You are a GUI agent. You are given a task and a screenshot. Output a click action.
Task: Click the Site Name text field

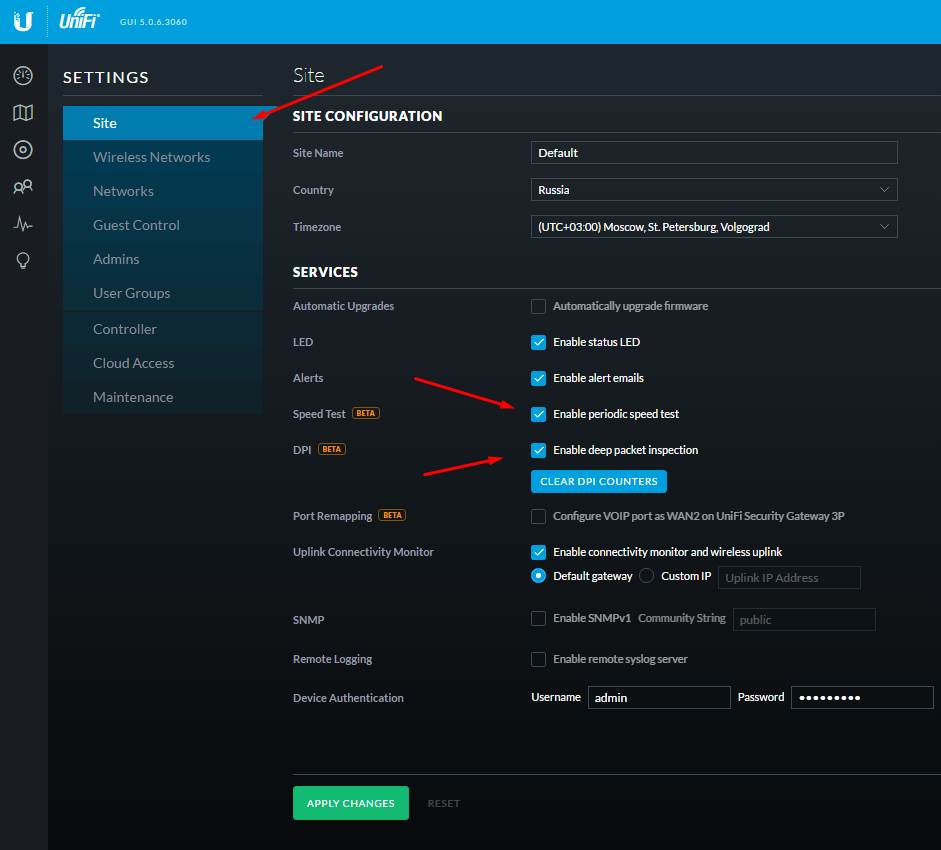pos(713,153)
